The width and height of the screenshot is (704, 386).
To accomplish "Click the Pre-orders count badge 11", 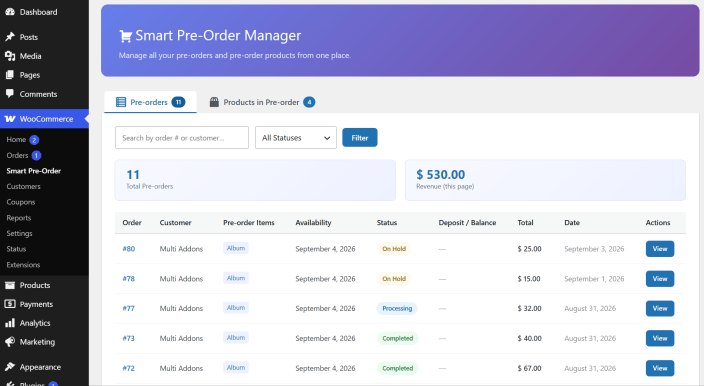I will [x=178, y=102].
